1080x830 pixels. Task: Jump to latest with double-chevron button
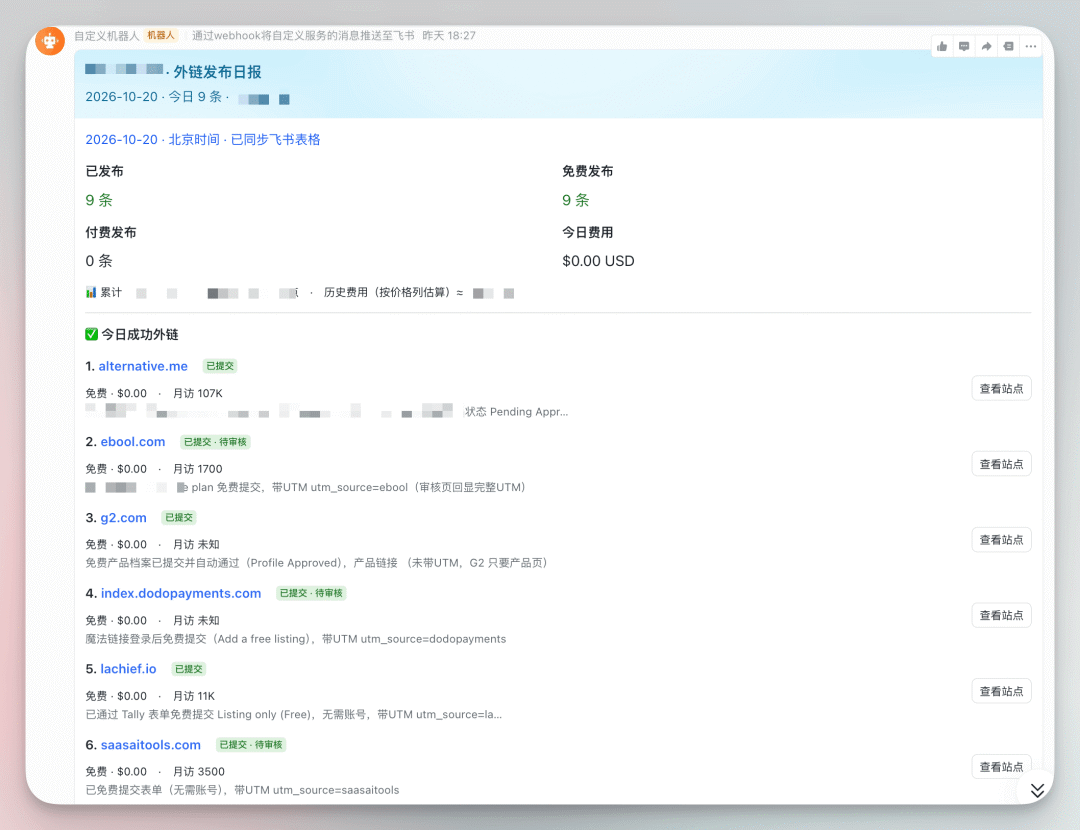click(1037, 789)
